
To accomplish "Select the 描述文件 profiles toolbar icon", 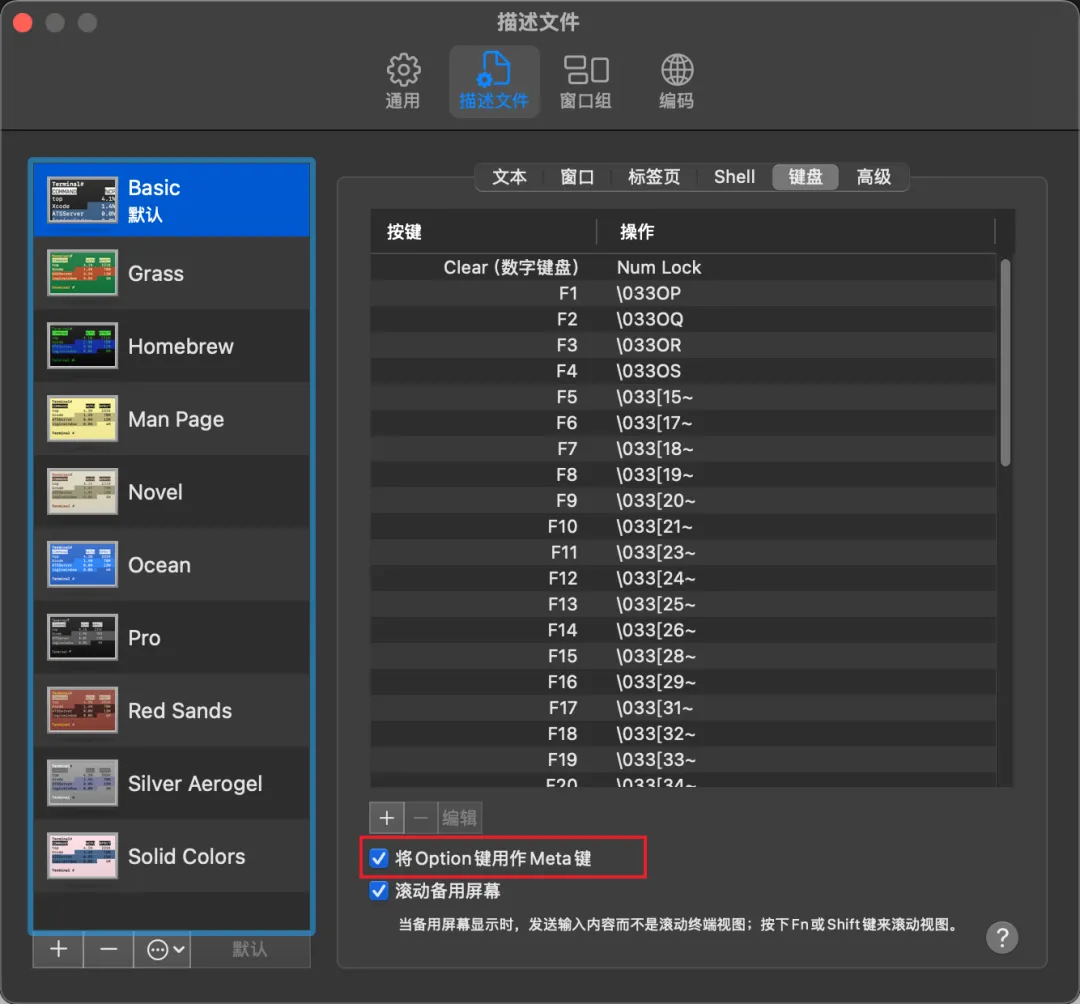I will [x=494, y=81].
